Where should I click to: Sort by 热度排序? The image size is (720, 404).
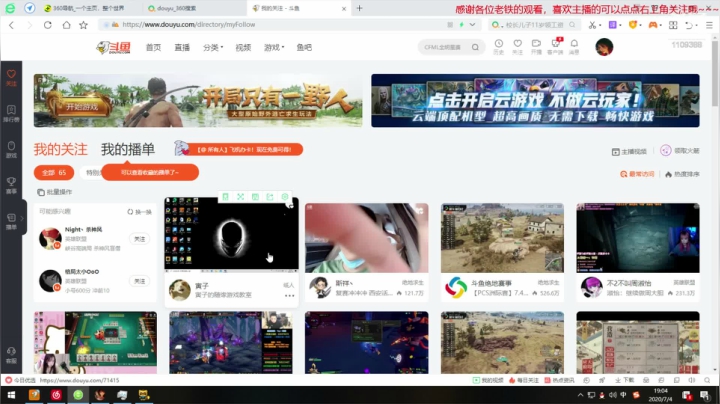(x=682, y=174)
